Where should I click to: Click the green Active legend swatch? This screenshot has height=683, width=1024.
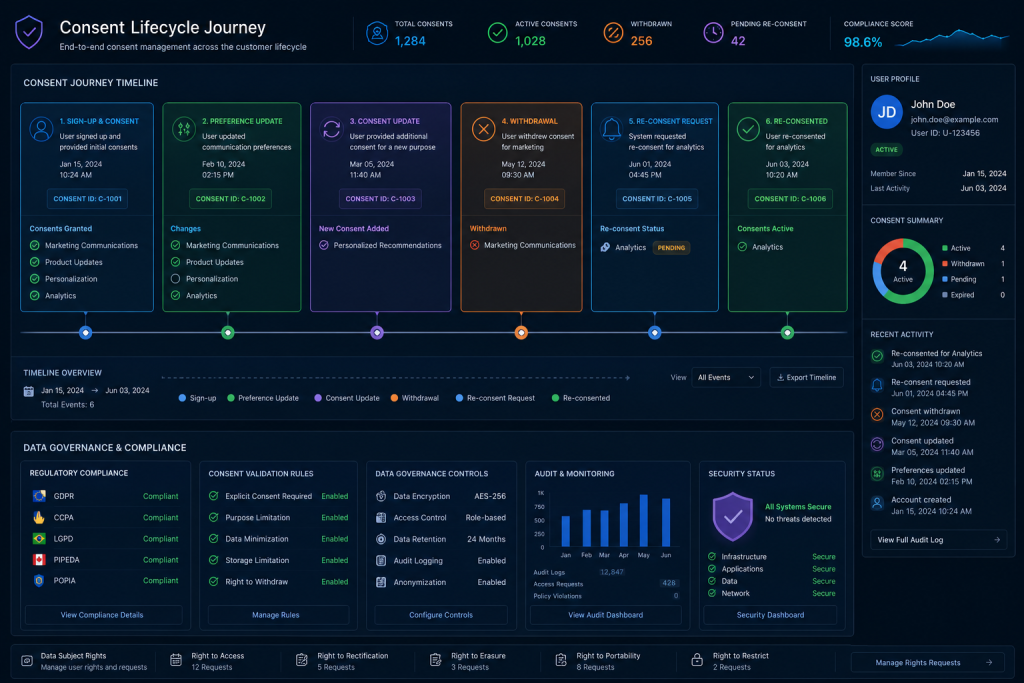pyautogui.click(x=944, y=248)
